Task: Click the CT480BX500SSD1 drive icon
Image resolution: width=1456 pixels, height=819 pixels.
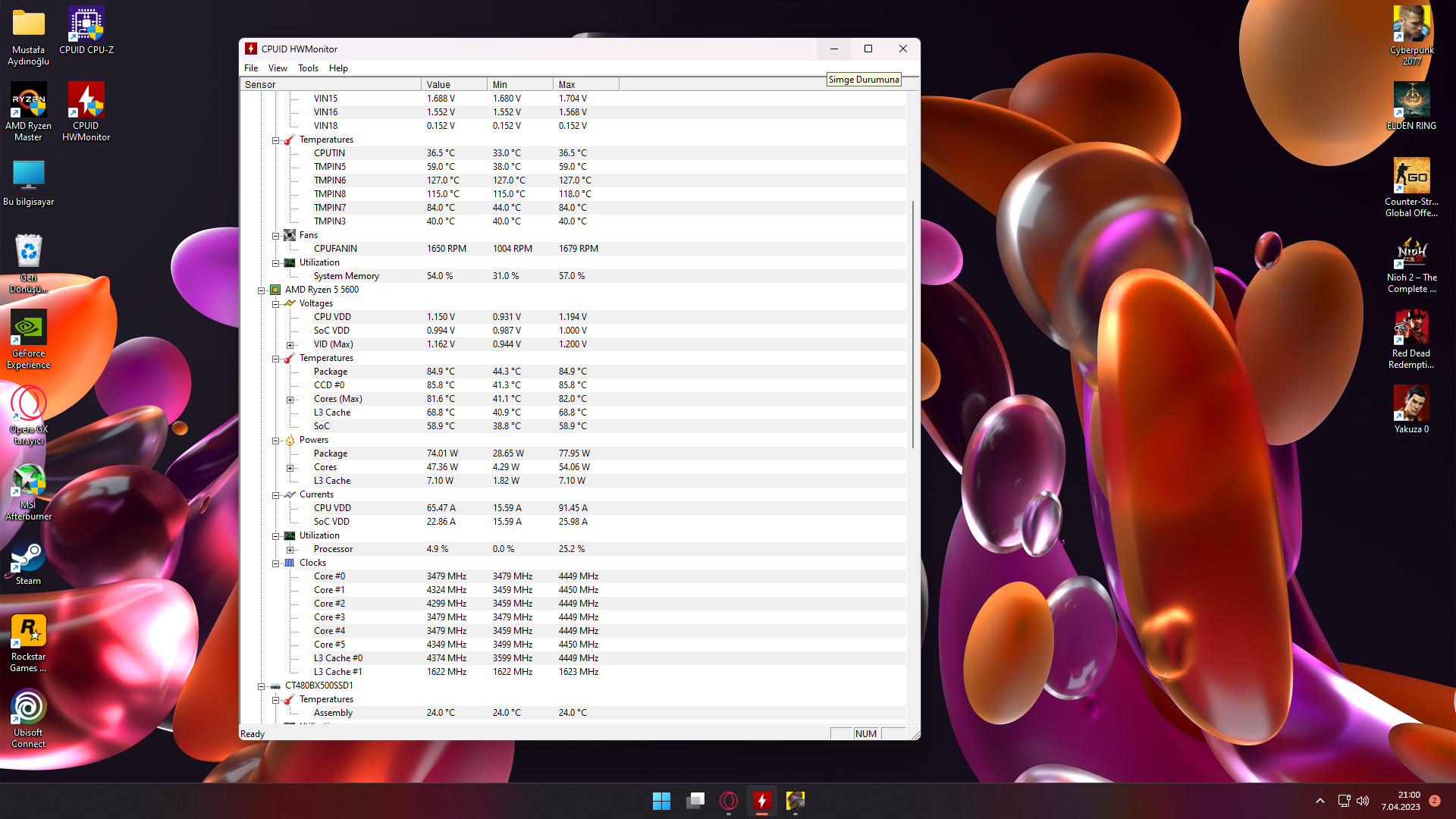Action: coord(275,686)
